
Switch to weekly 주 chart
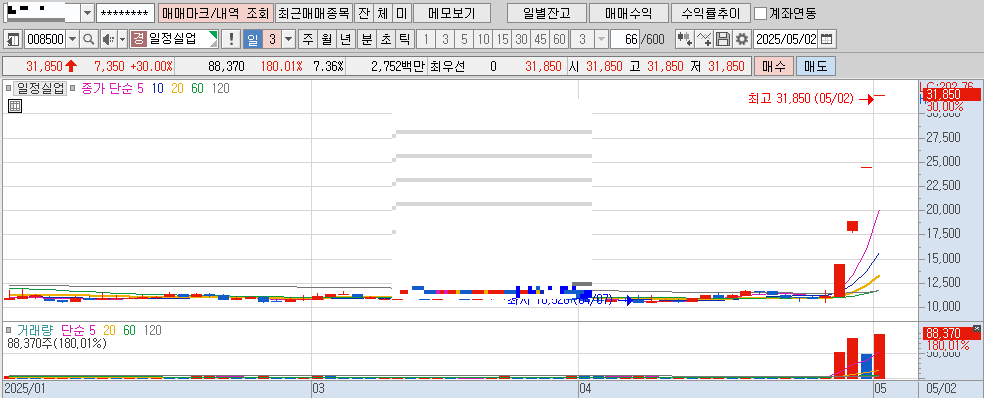click(x=308, y=40)
